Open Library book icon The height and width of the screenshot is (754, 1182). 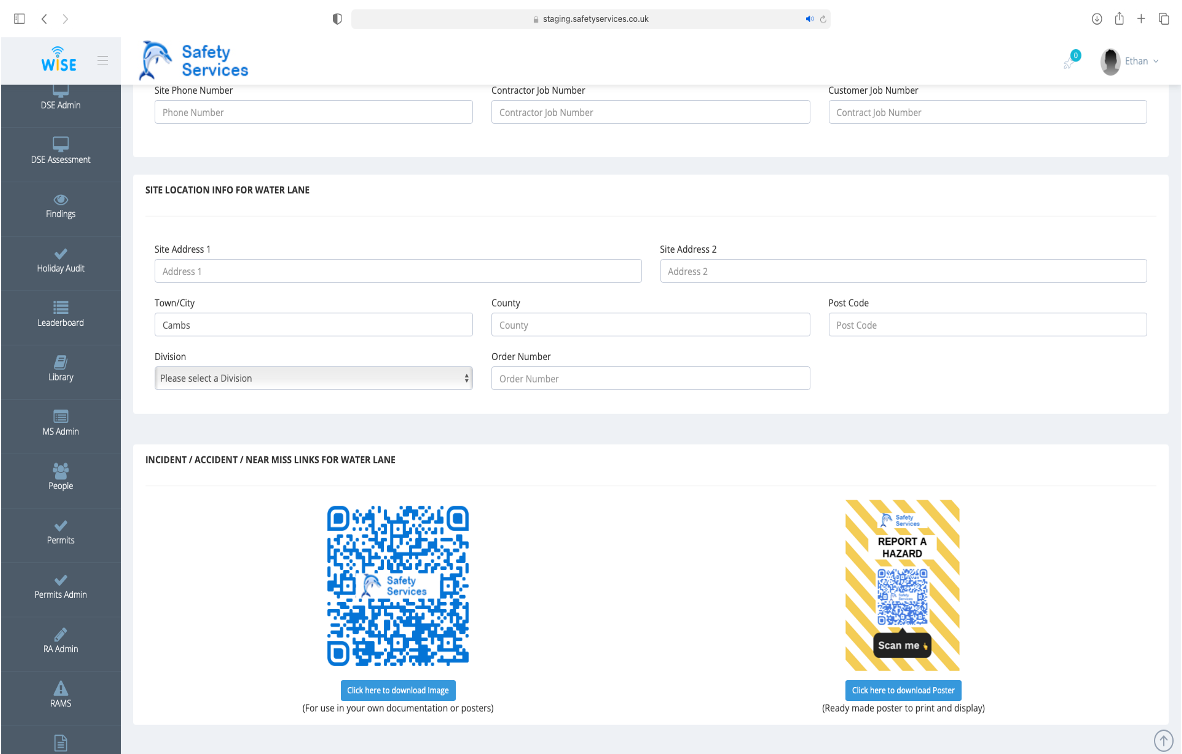point(61,363)
